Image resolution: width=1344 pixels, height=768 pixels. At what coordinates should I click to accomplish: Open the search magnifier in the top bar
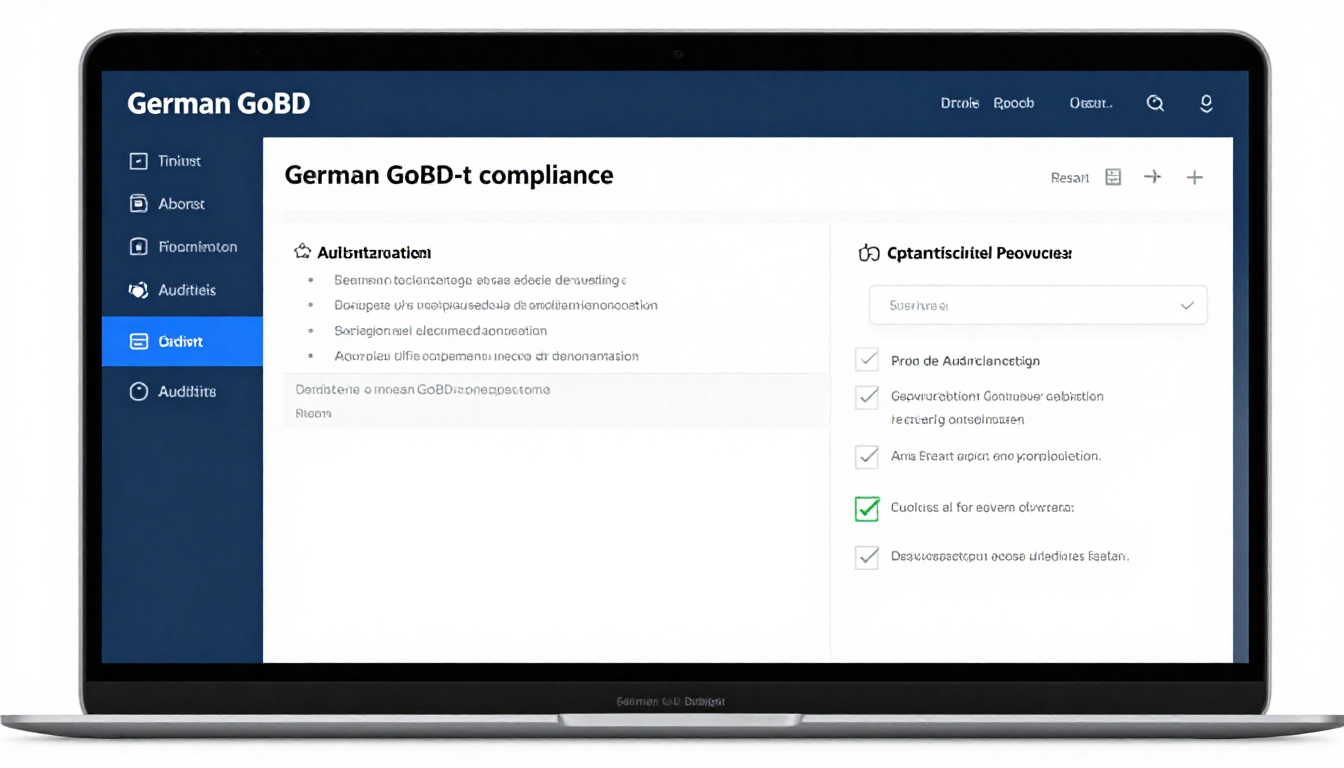(1156, 103)
